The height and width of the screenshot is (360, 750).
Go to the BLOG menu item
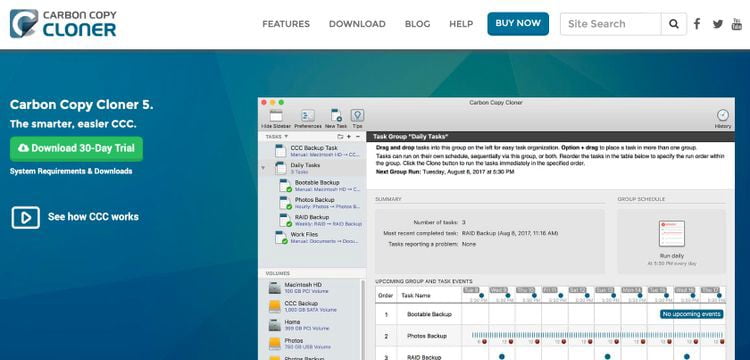tap(417, 24)
